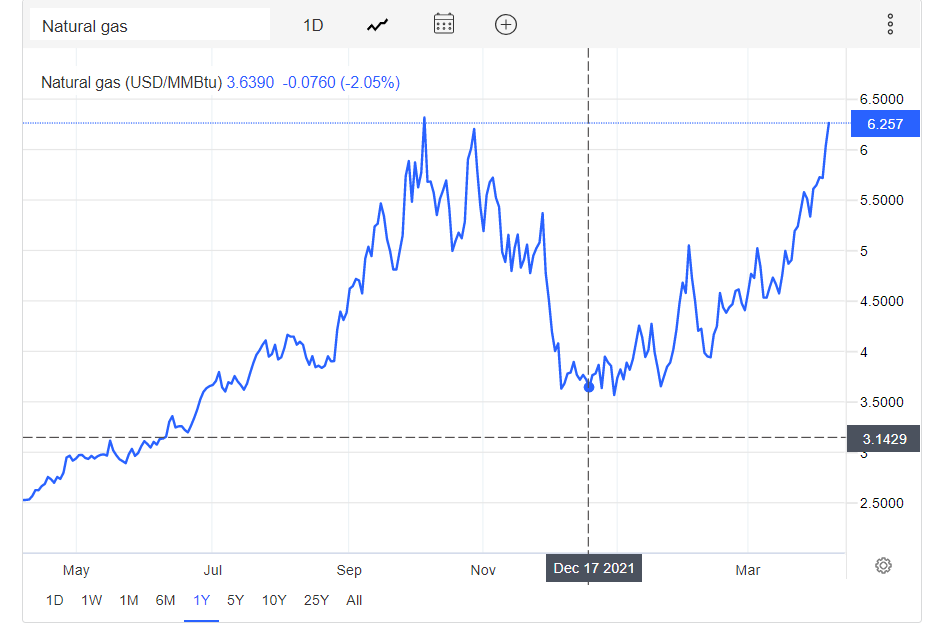Click the 3.5000 price axis label
The image size is (940, 640).
881,402
